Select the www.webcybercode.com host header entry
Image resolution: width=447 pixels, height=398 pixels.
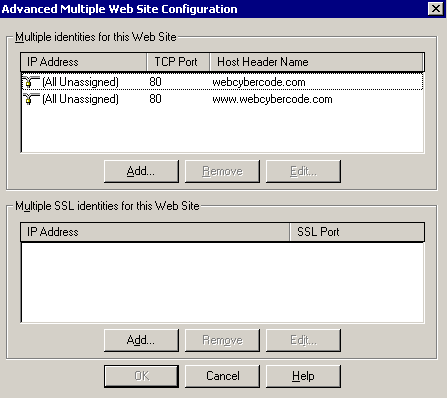tap(272, 99)
